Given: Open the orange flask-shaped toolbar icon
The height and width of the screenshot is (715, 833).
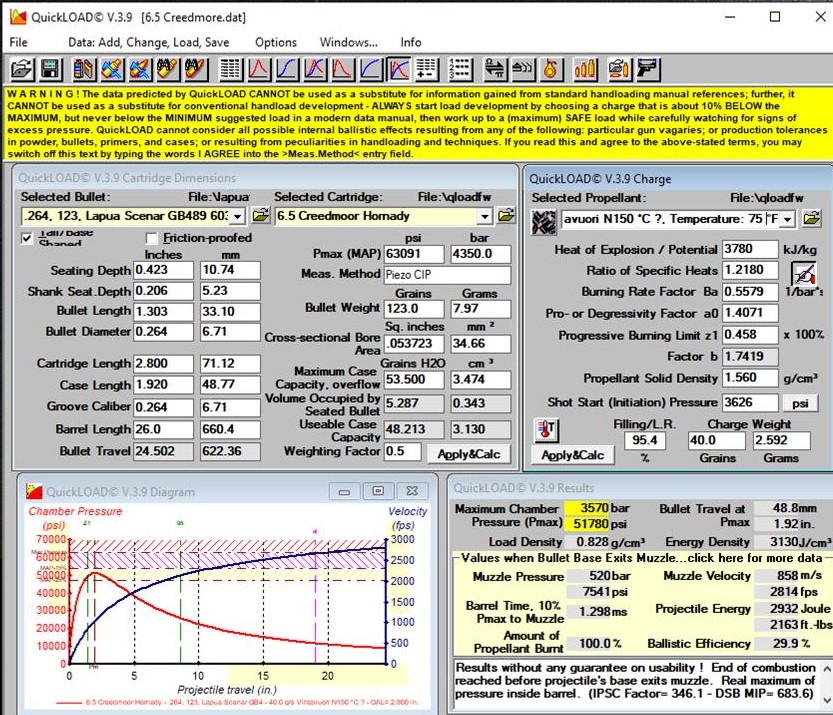Looking at the screenshot, I should [x=551, y=70].
